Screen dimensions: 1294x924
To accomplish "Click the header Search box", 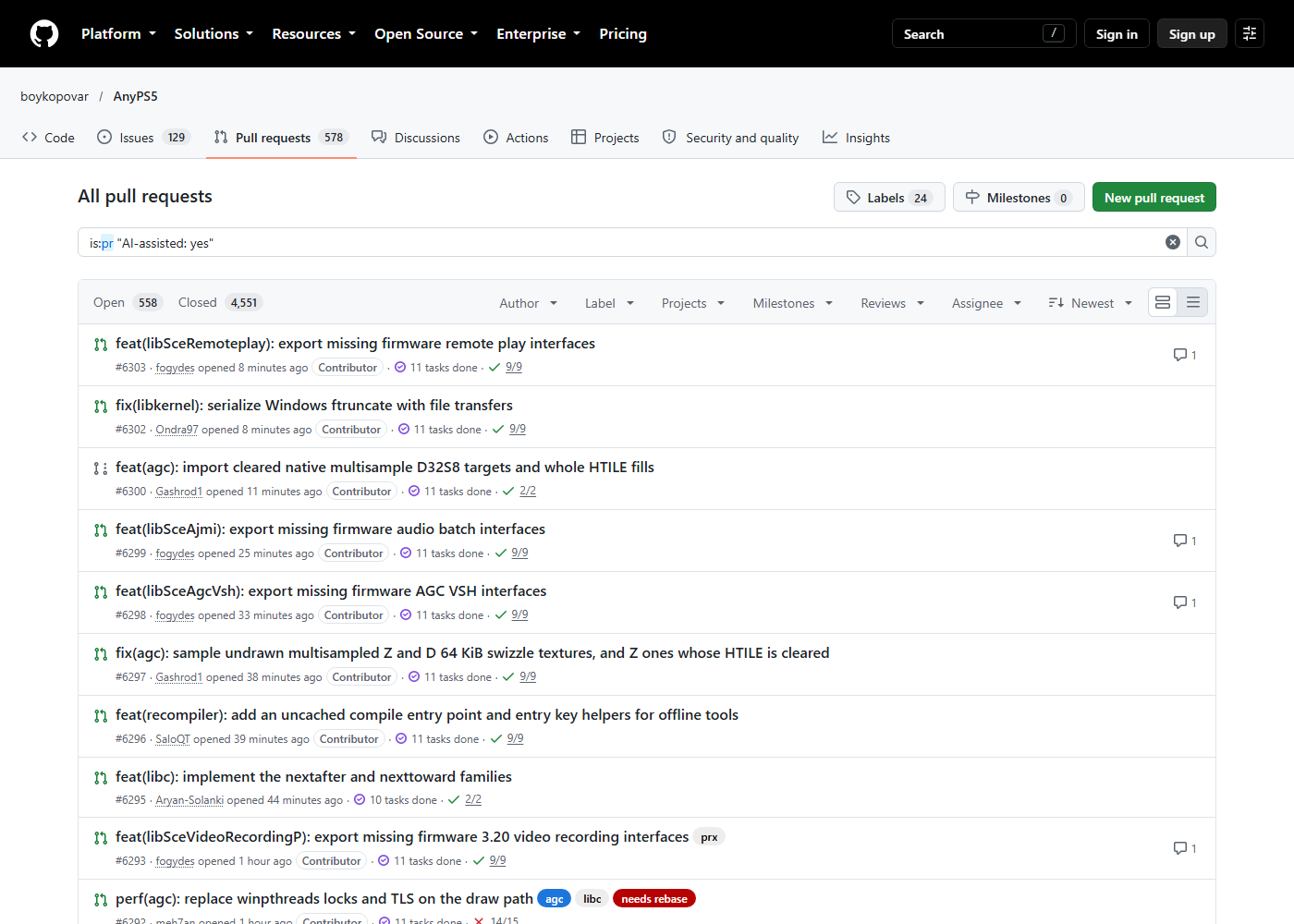I will (984, 34).
